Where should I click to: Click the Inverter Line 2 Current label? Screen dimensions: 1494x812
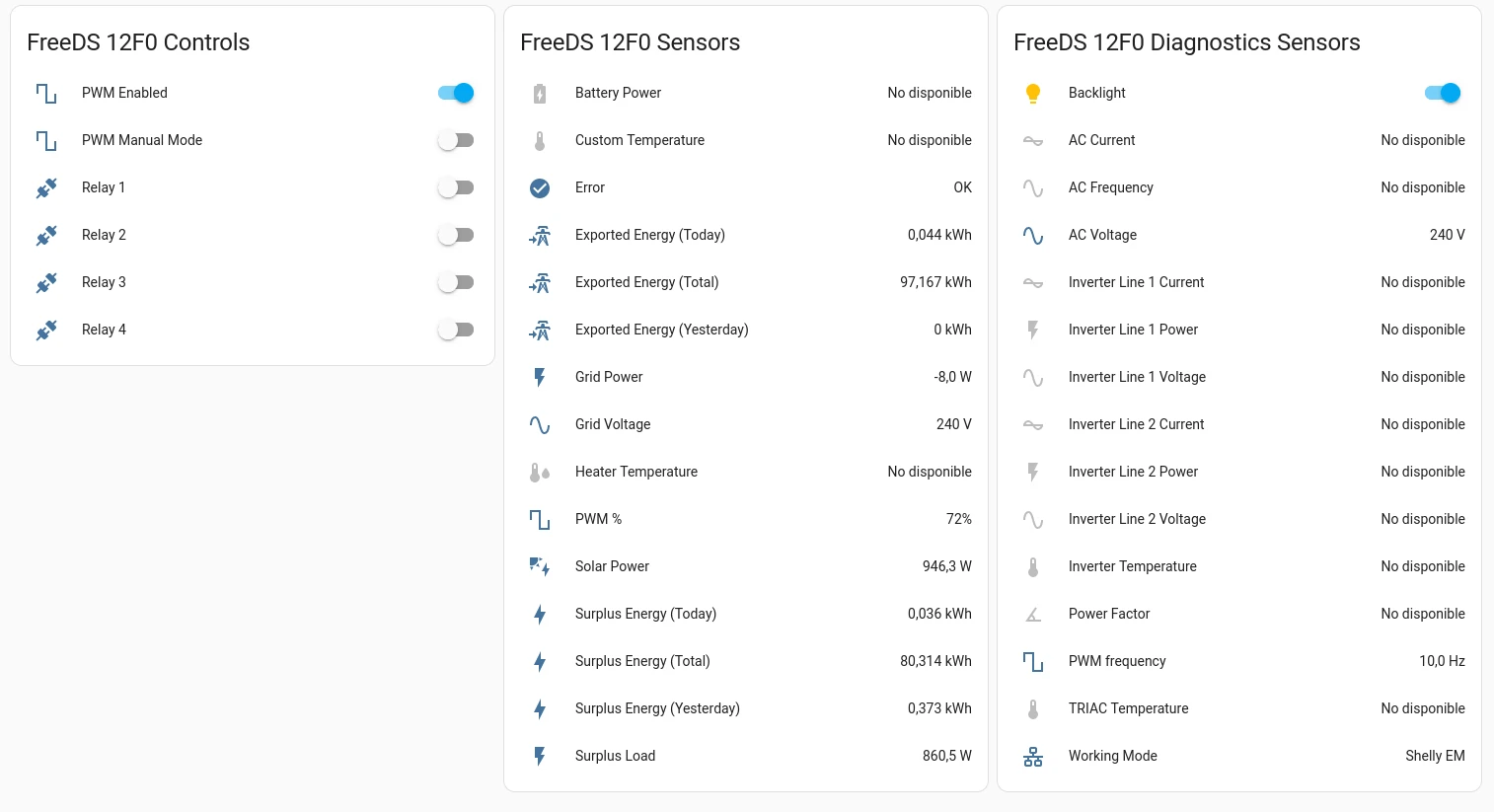[1137, 424]
